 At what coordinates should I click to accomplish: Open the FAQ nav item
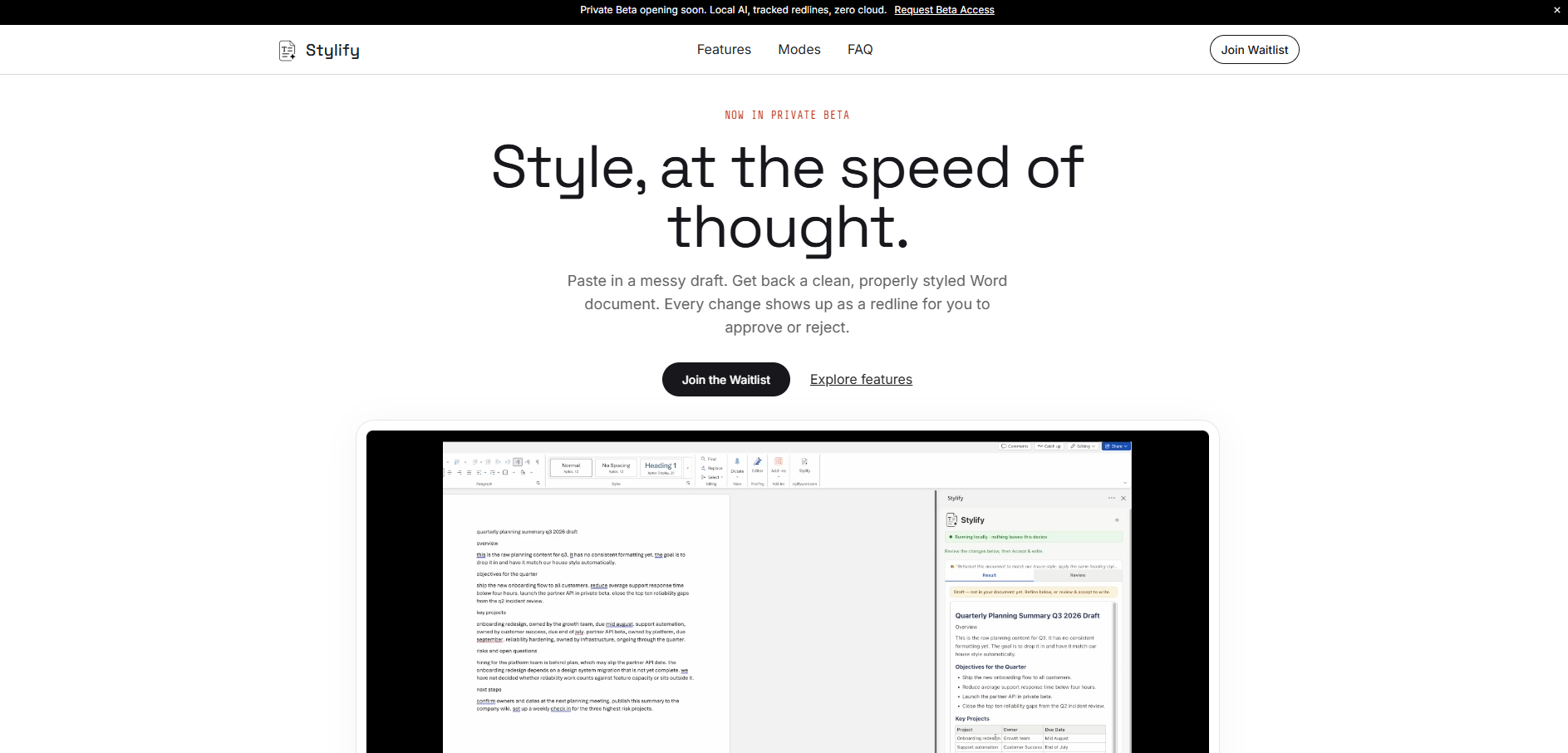860,49
